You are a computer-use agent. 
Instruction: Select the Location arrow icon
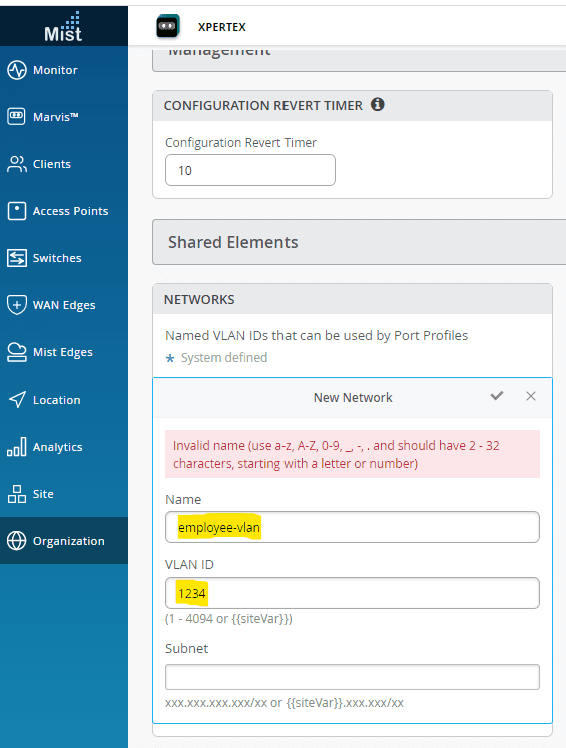point(17,399)
